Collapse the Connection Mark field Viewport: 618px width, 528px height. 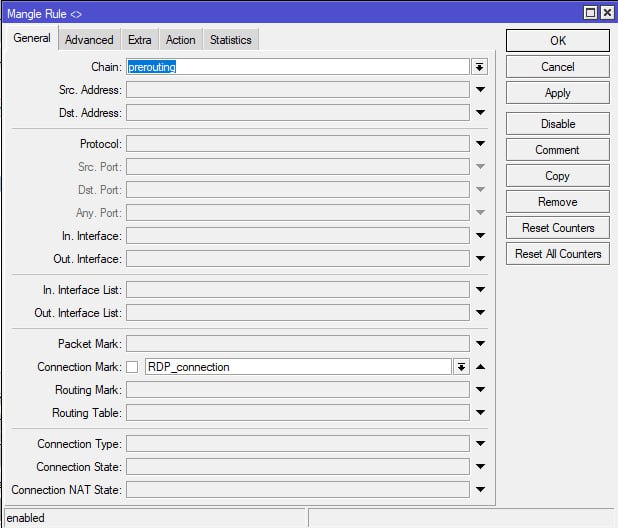click(480, 366)
